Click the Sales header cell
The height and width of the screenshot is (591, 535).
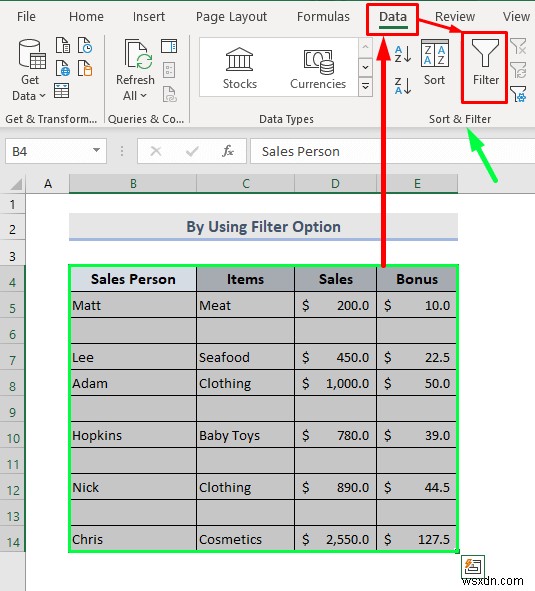pyautogui.click(x=336, y=279)
